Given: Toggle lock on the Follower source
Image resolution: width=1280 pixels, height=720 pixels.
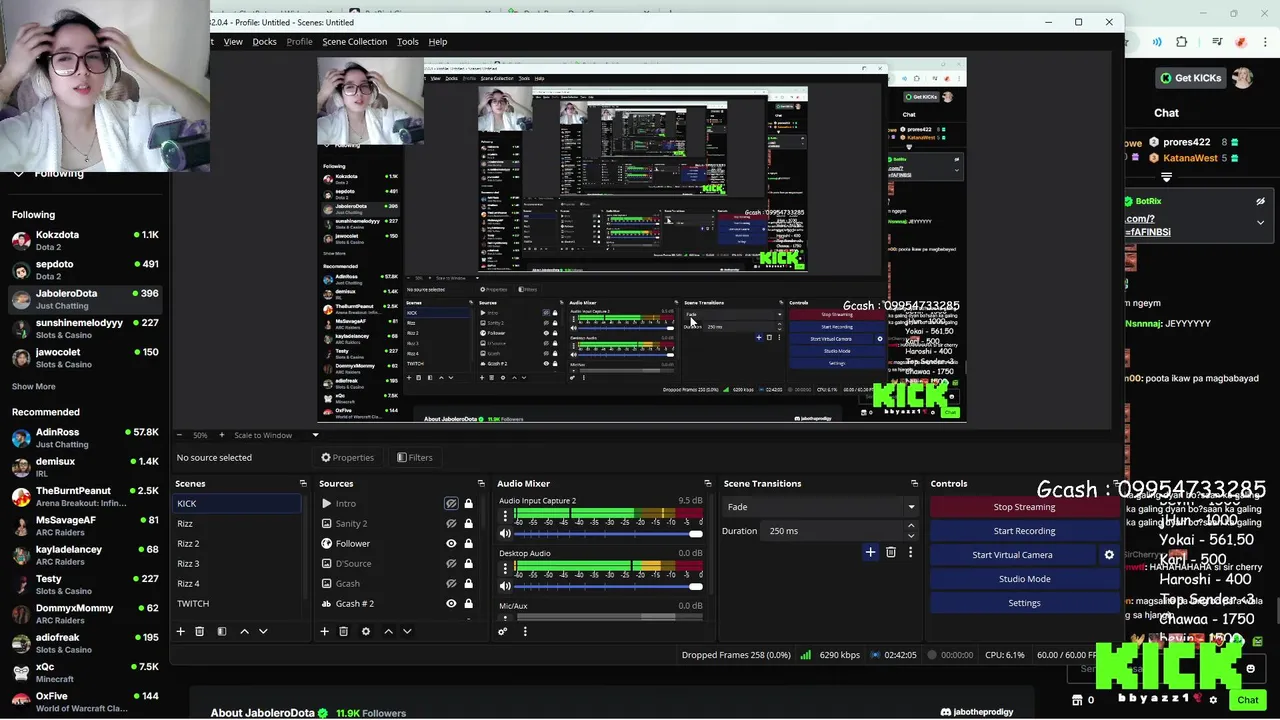Looking at the screenshot, I should [468, 544].
